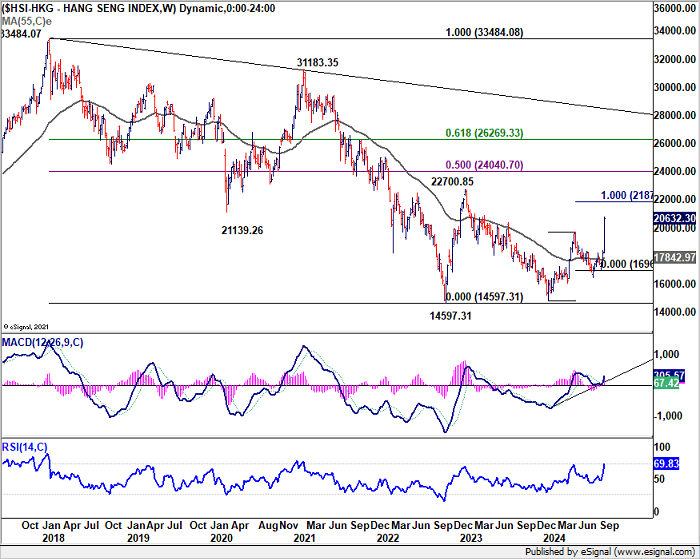Select the 2021 year label on time axis
Screen dimensions: 700x559
tap(304, 538)
